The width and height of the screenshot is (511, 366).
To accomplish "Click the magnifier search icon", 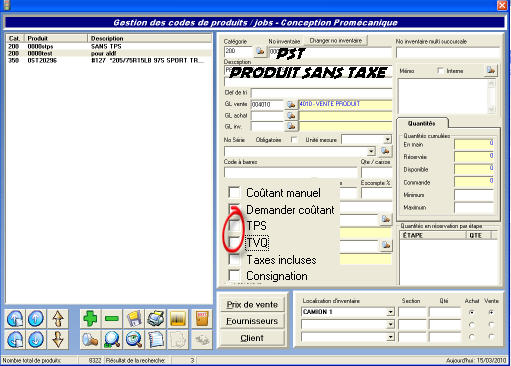I will tap(112, 340).
